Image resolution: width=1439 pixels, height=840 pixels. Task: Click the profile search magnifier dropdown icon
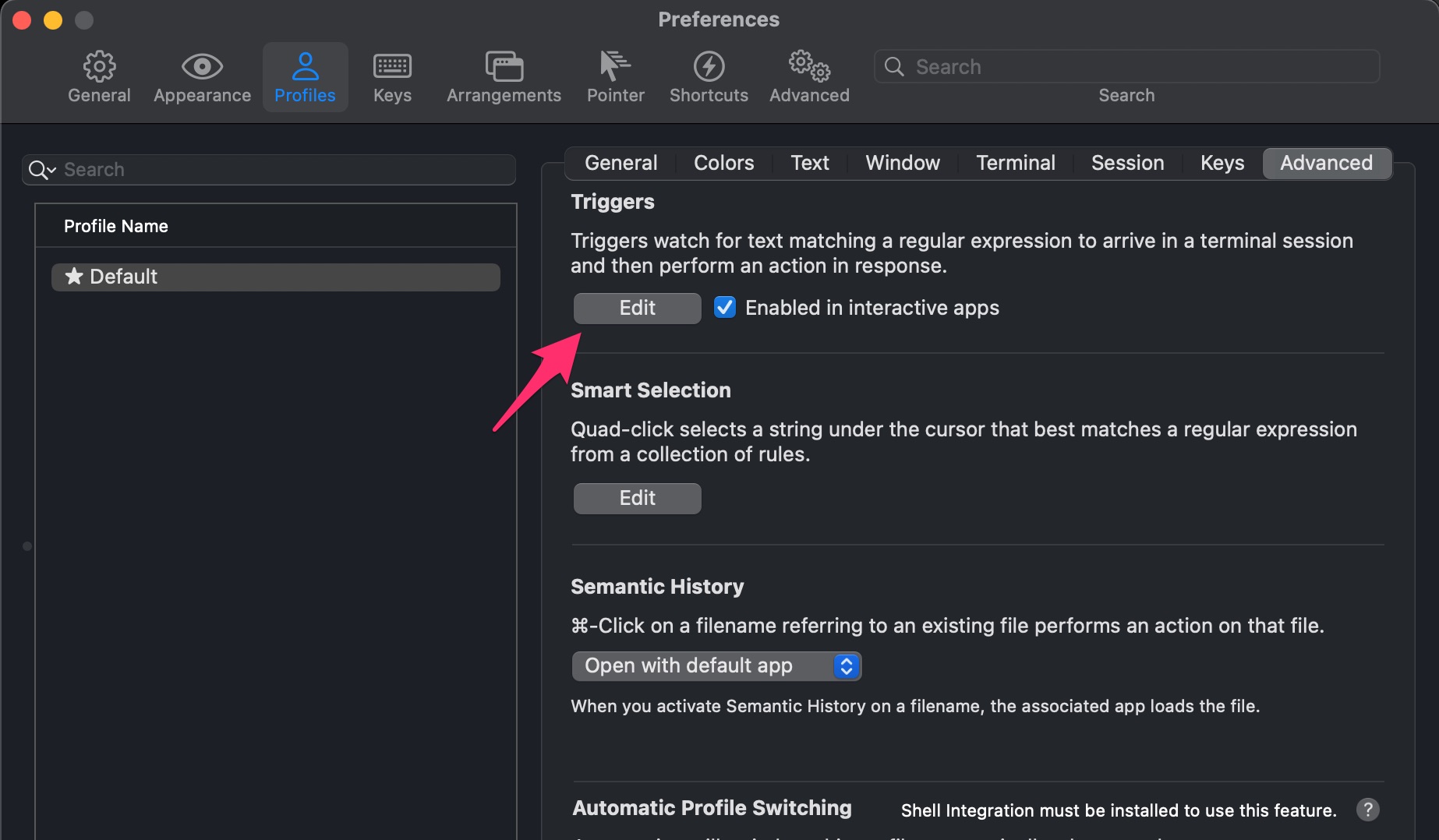tap(42, 170)
